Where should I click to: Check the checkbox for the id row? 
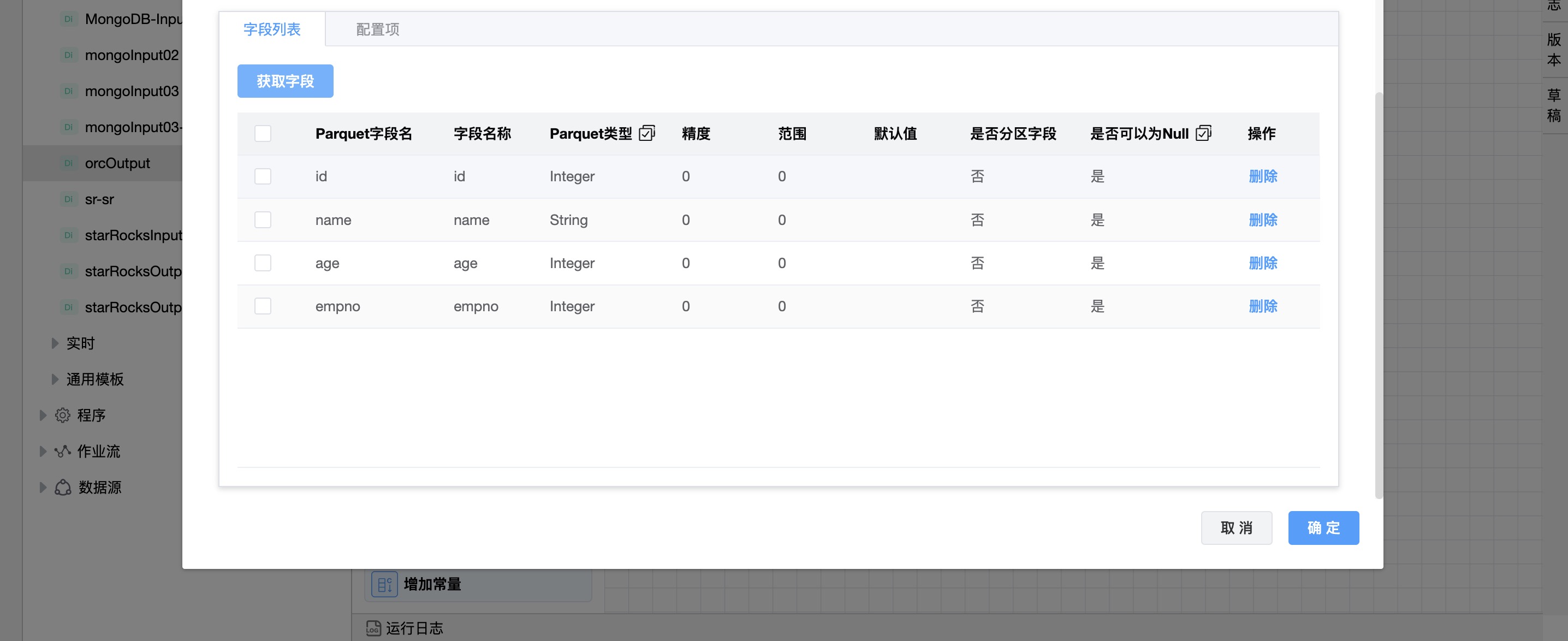tap(263, 176)
